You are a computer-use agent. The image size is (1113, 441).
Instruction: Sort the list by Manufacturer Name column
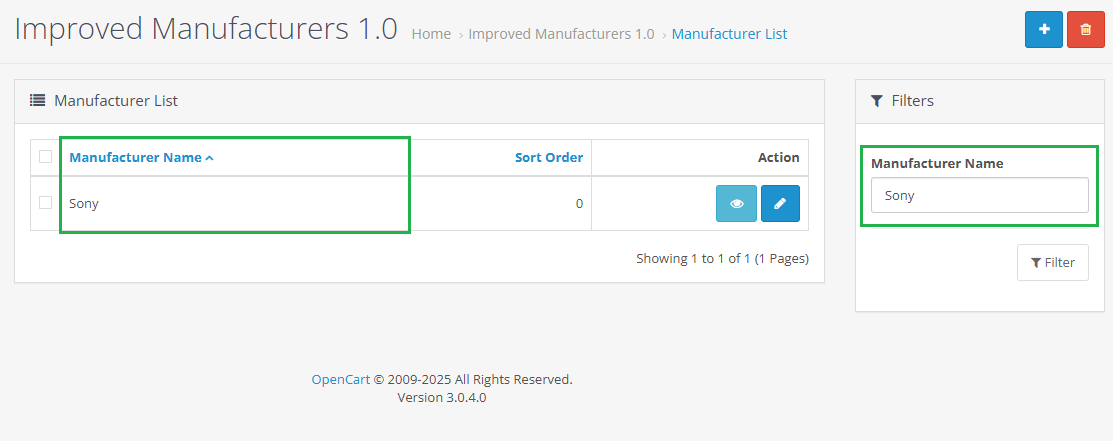pos(135,157)
